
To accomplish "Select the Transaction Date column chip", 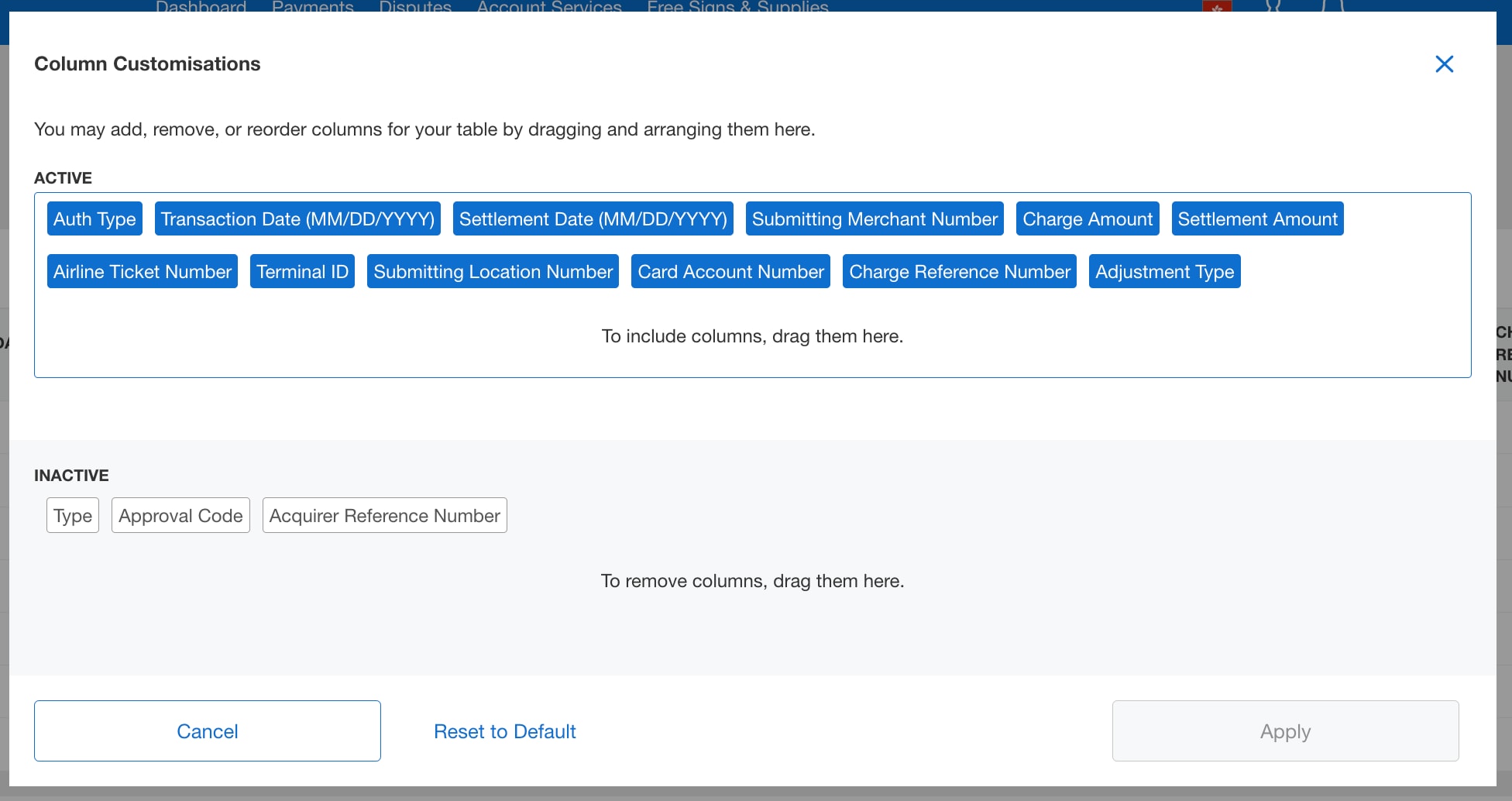I will coord(297,219).
